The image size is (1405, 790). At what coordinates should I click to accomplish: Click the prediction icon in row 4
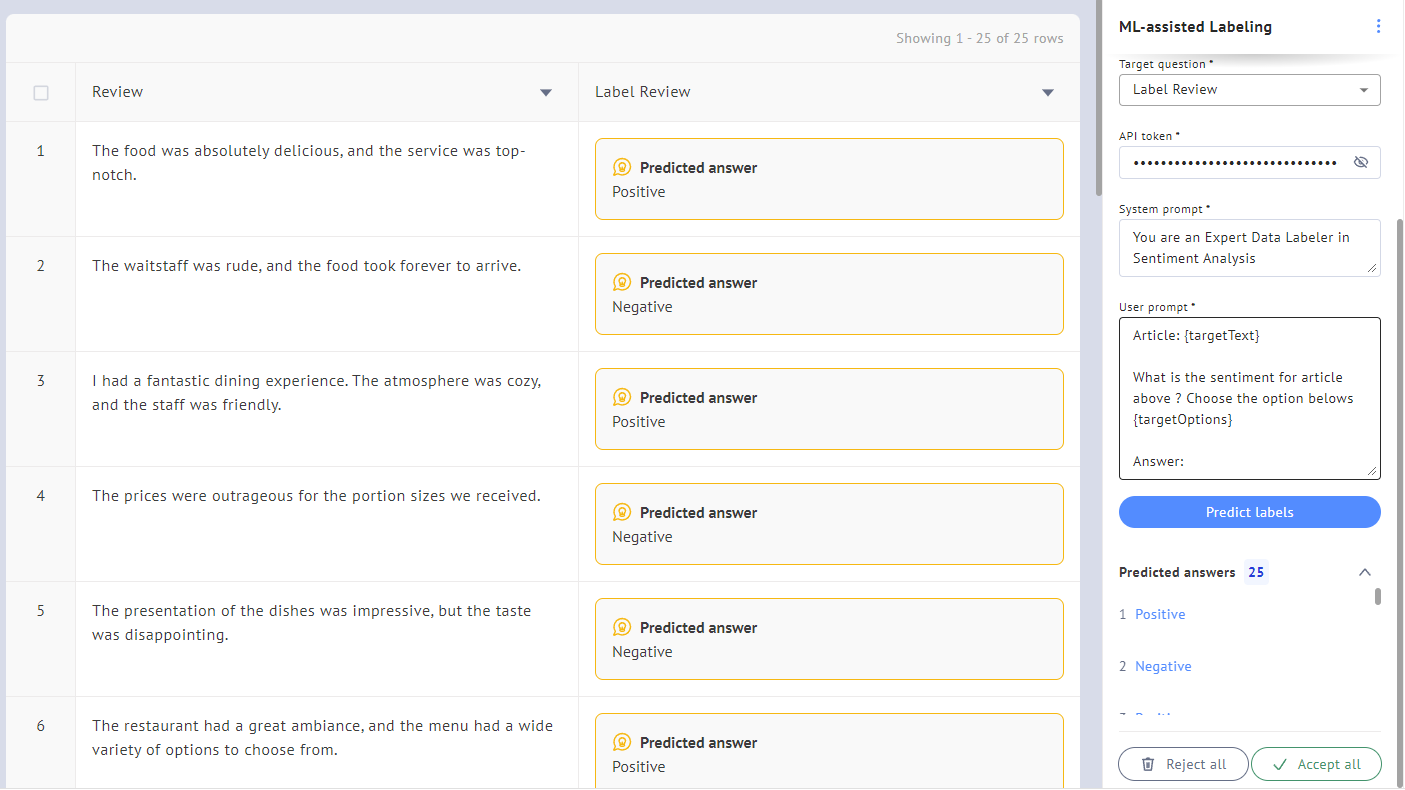point(622,513)
